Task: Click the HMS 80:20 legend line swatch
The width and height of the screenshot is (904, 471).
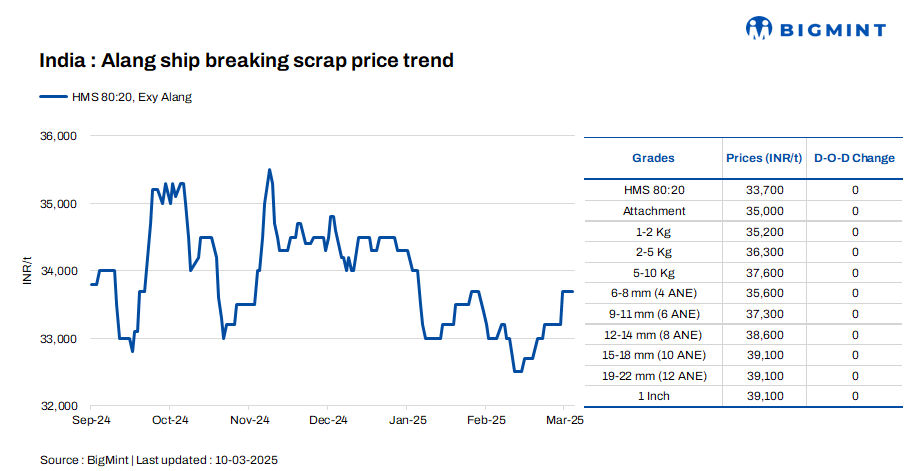Action: 52,97
